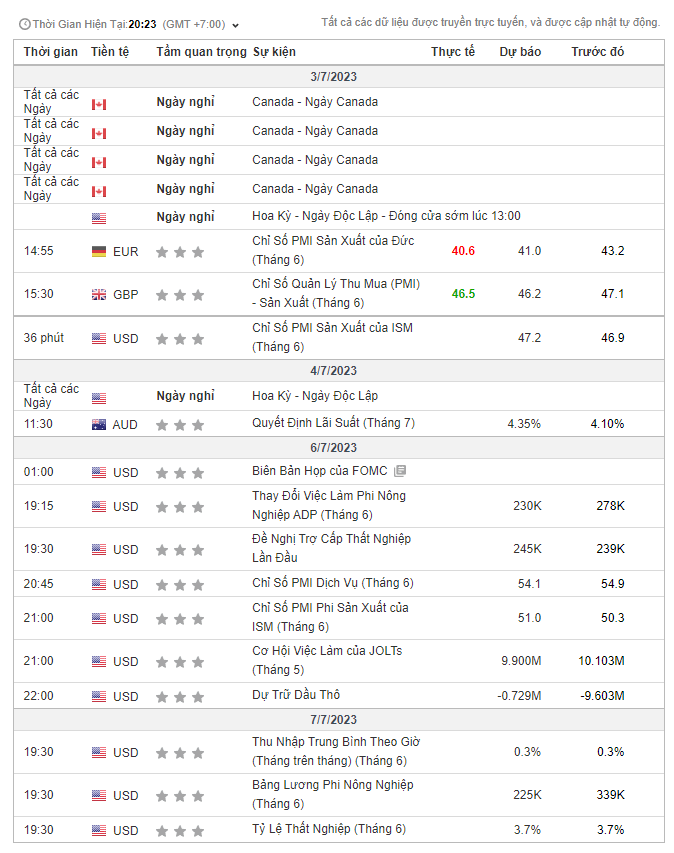Click importance stars for AUD Quyết Định Lãi Suất

(x=180, y=425)
